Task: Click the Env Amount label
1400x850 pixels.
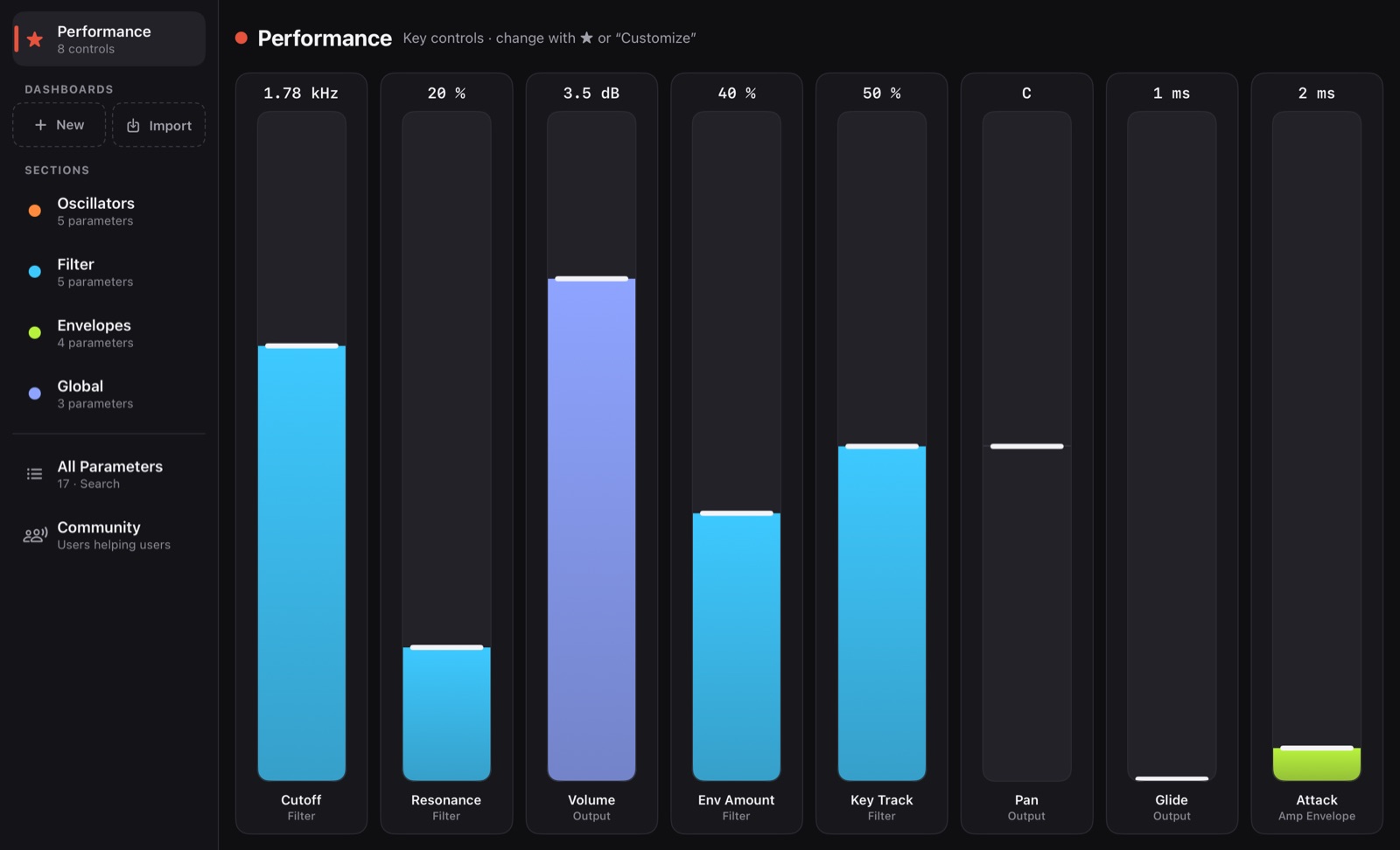Action: pyautogui.click(x=737, y=800)
